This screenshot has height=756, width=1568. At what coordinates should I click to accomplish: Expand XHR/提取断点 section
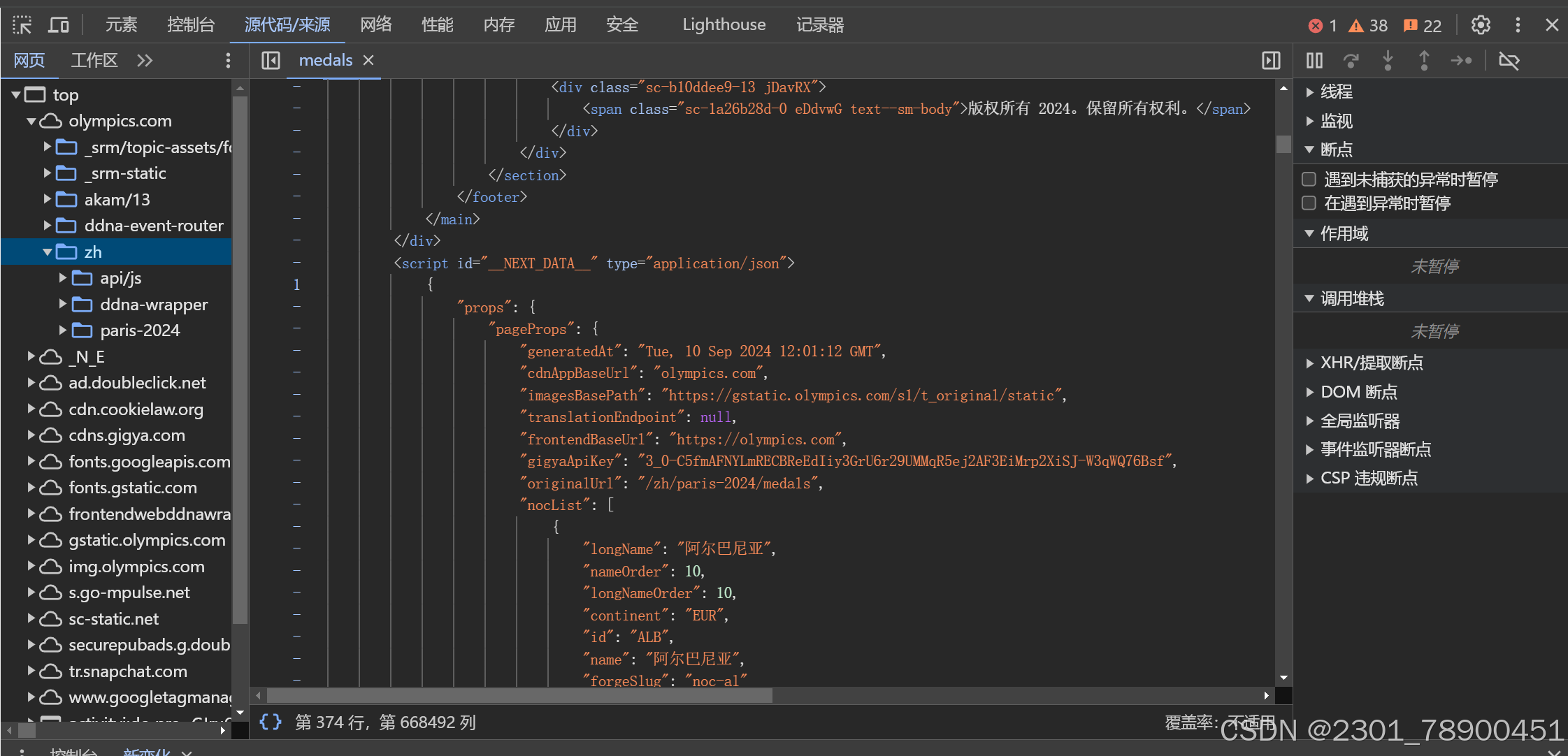tap(1310, 363)
